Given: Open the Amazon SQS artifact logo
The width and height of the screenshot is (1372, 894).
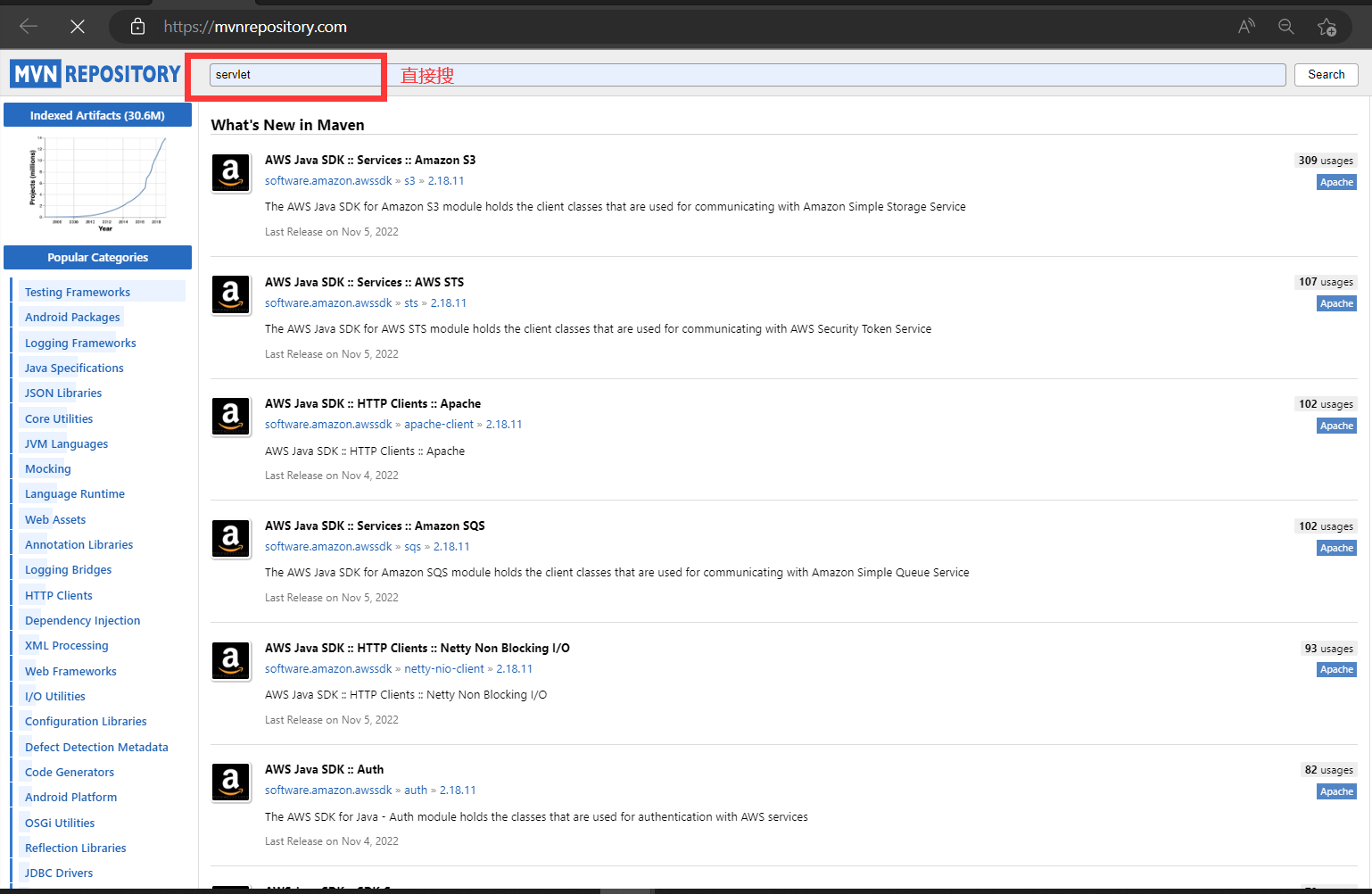Looking at the screenshot, I should click(x=231, y=539).
